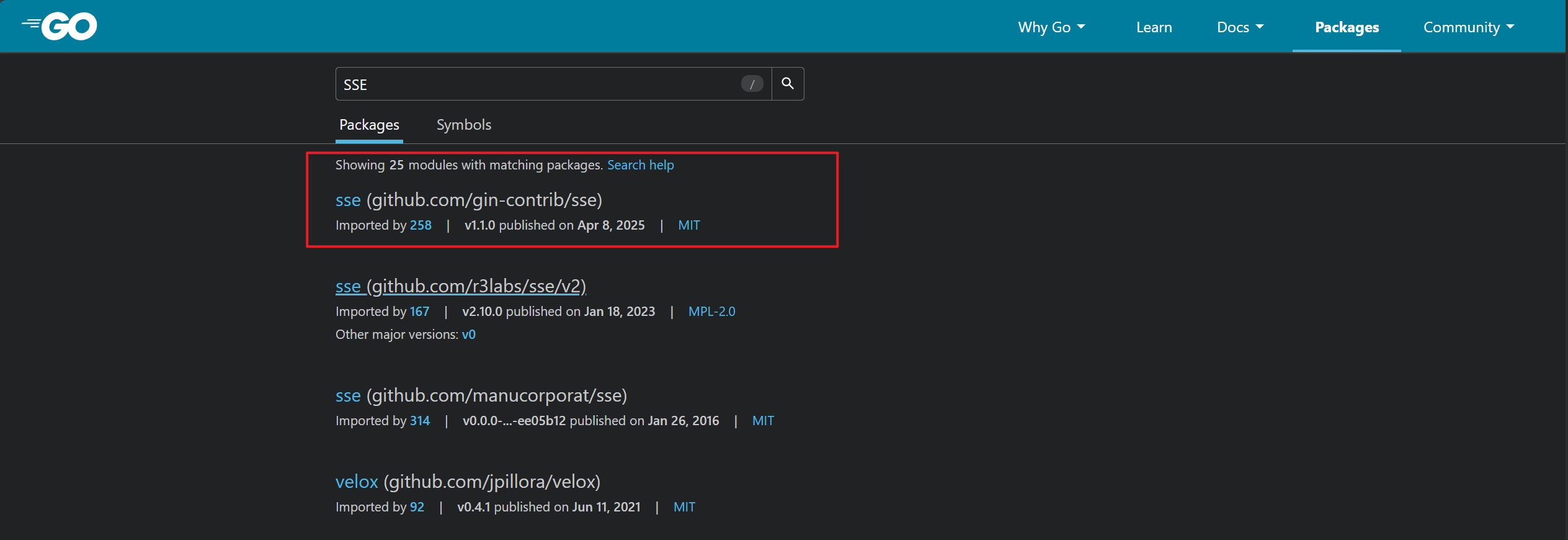
Task: Expand the Why Go dropdown menu
Action: click(x=1051, y=27)
